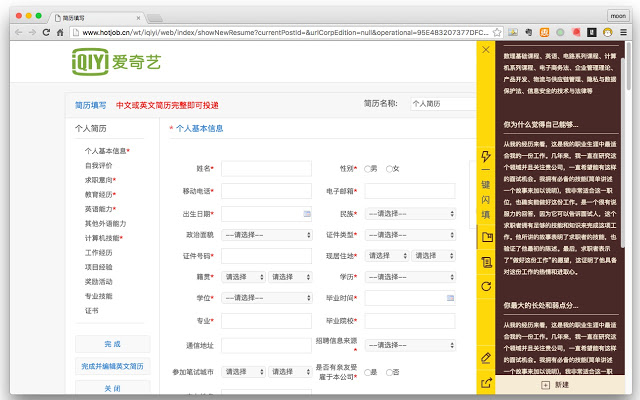
Task: Open the 招聘信息来源 dropdown
Action: coord(410,345)
